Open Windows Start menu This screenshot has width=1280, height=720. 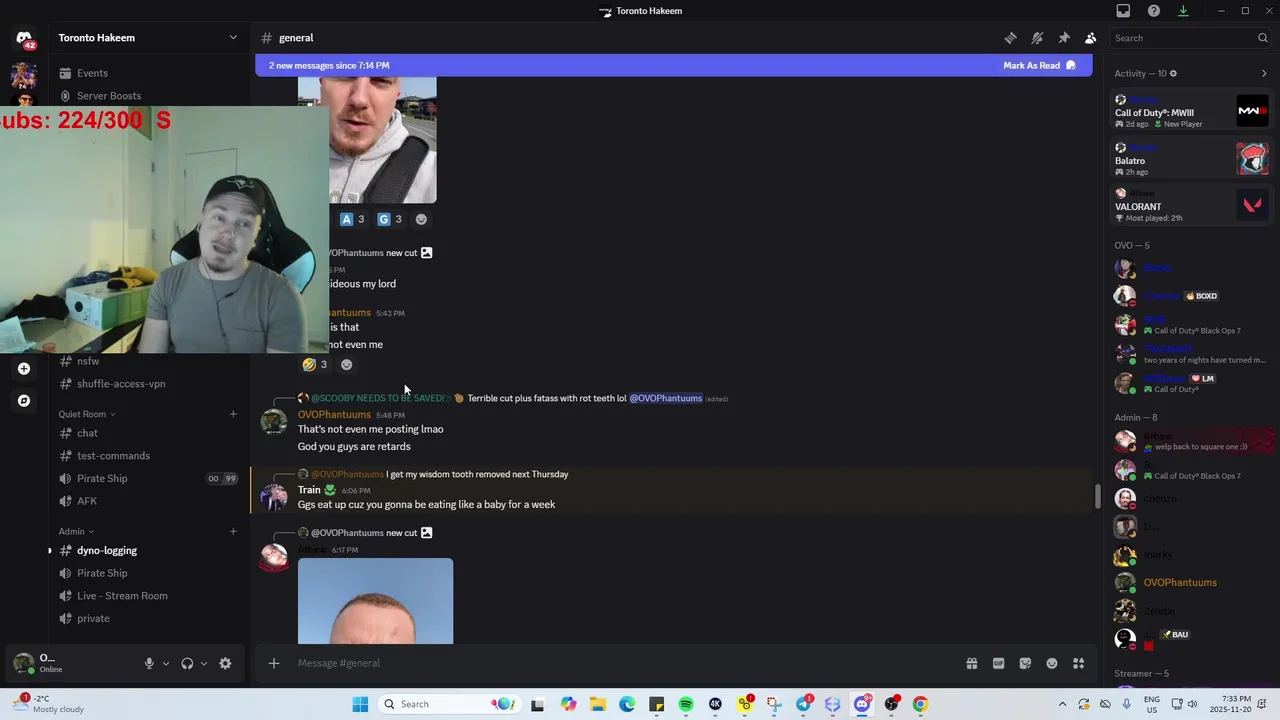(360, 704)
